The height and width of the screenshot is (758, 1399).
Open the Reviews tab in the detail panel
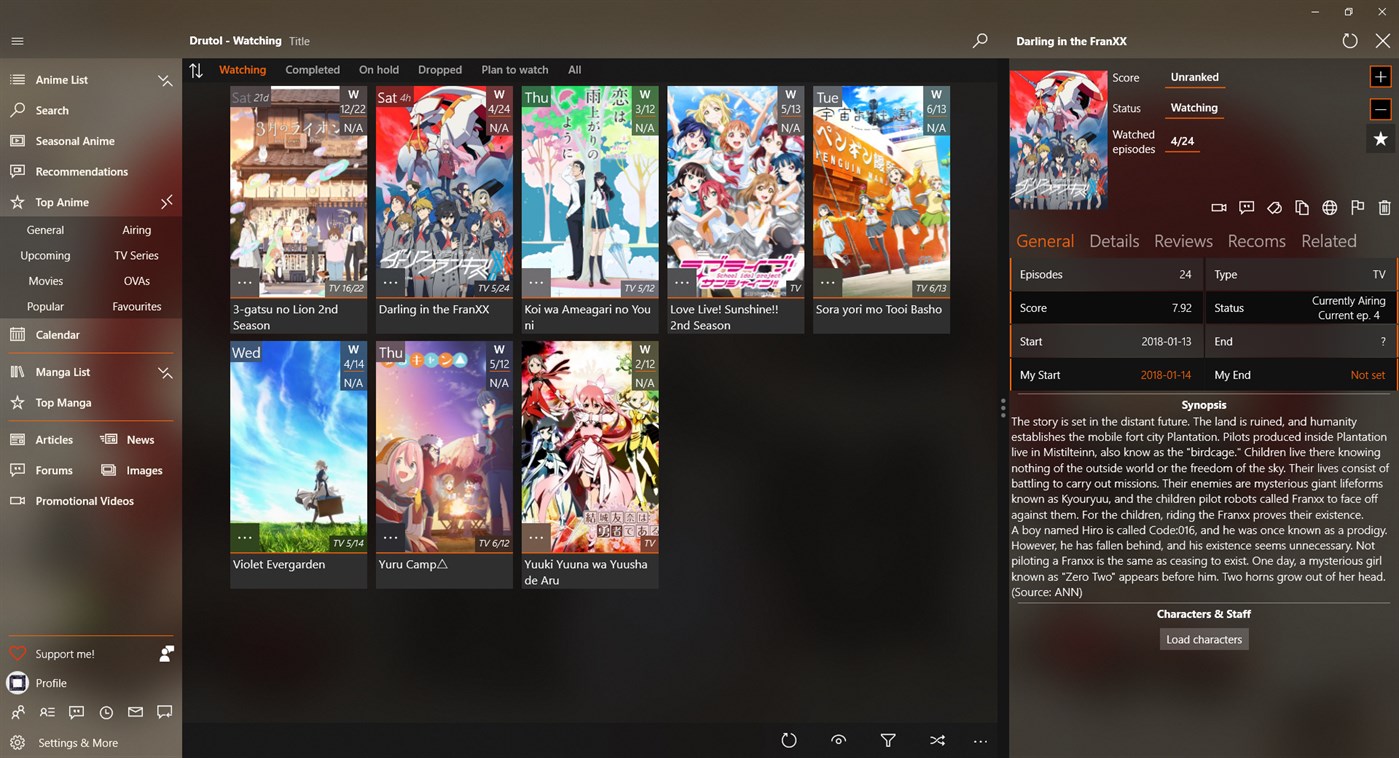click(1183, 241)
